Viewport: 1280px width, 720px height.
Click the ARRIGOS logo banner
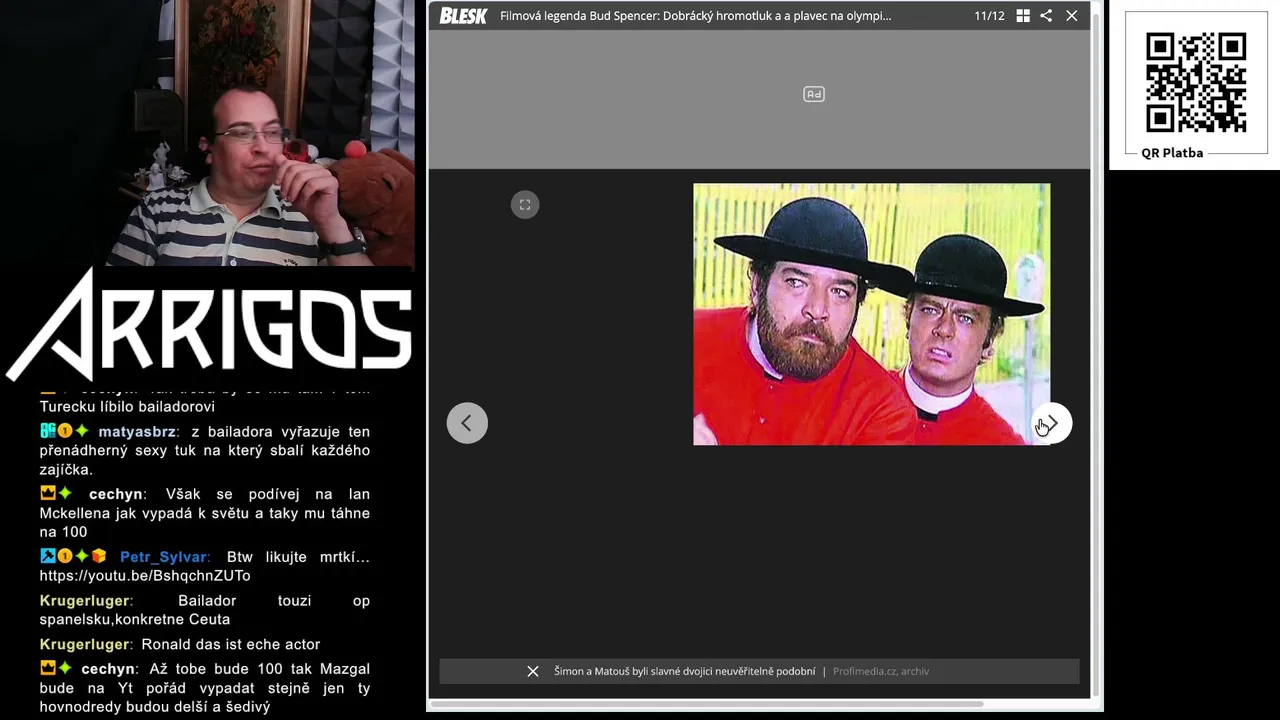209,326
